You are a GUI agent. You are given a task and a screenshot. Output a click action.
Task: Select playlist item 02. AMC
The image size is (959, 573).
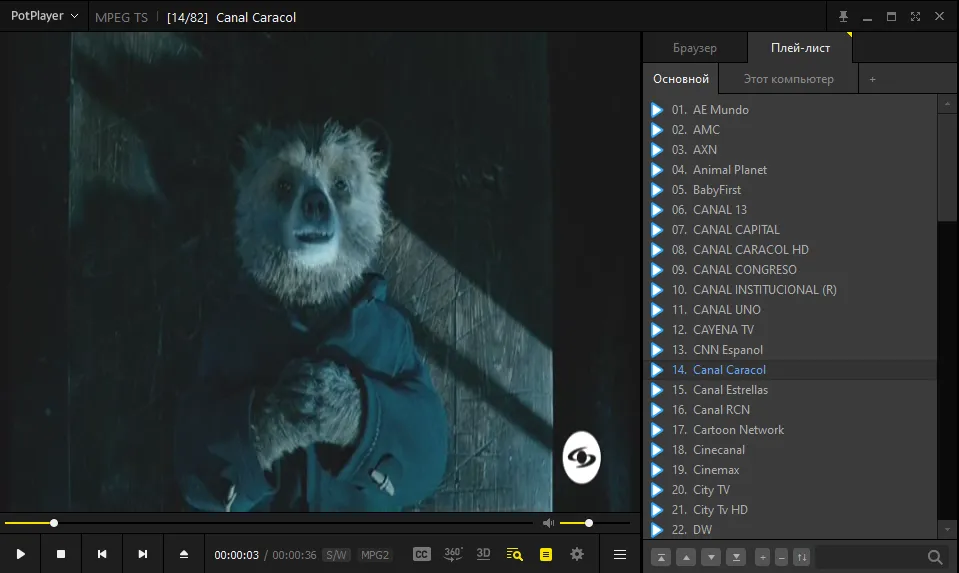790,130
